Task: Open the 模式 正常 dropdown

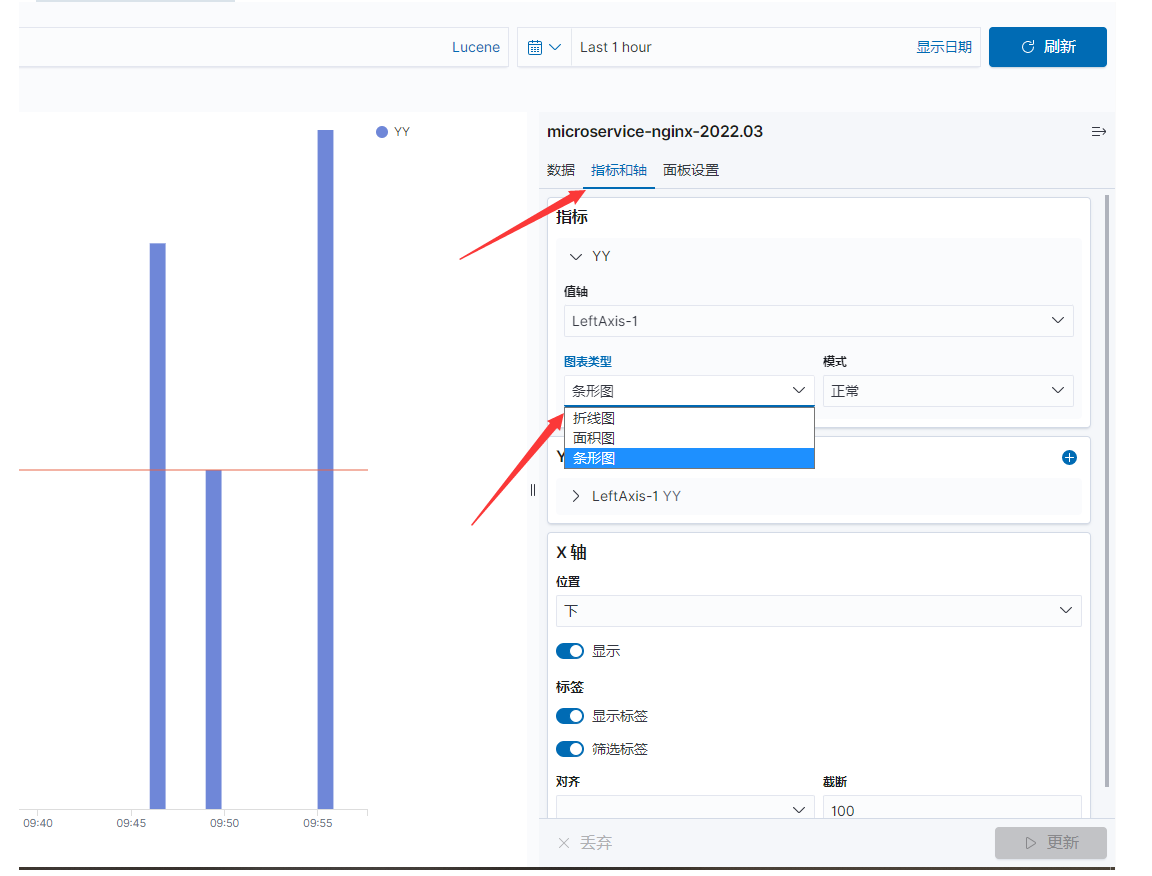Action: tap(948, 391)
